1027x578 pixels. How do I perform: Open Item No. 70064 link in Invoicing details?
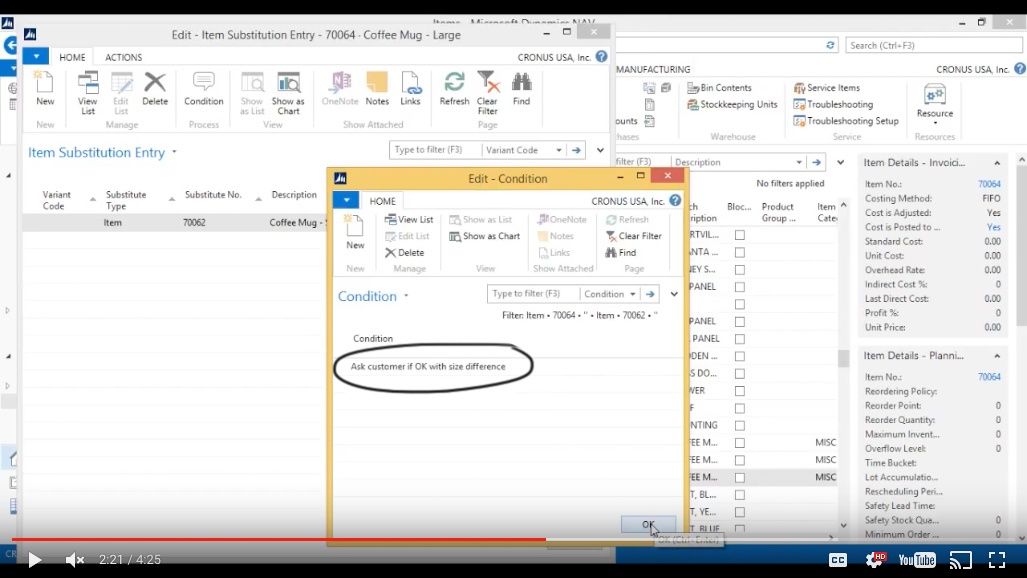click(989, 184)
